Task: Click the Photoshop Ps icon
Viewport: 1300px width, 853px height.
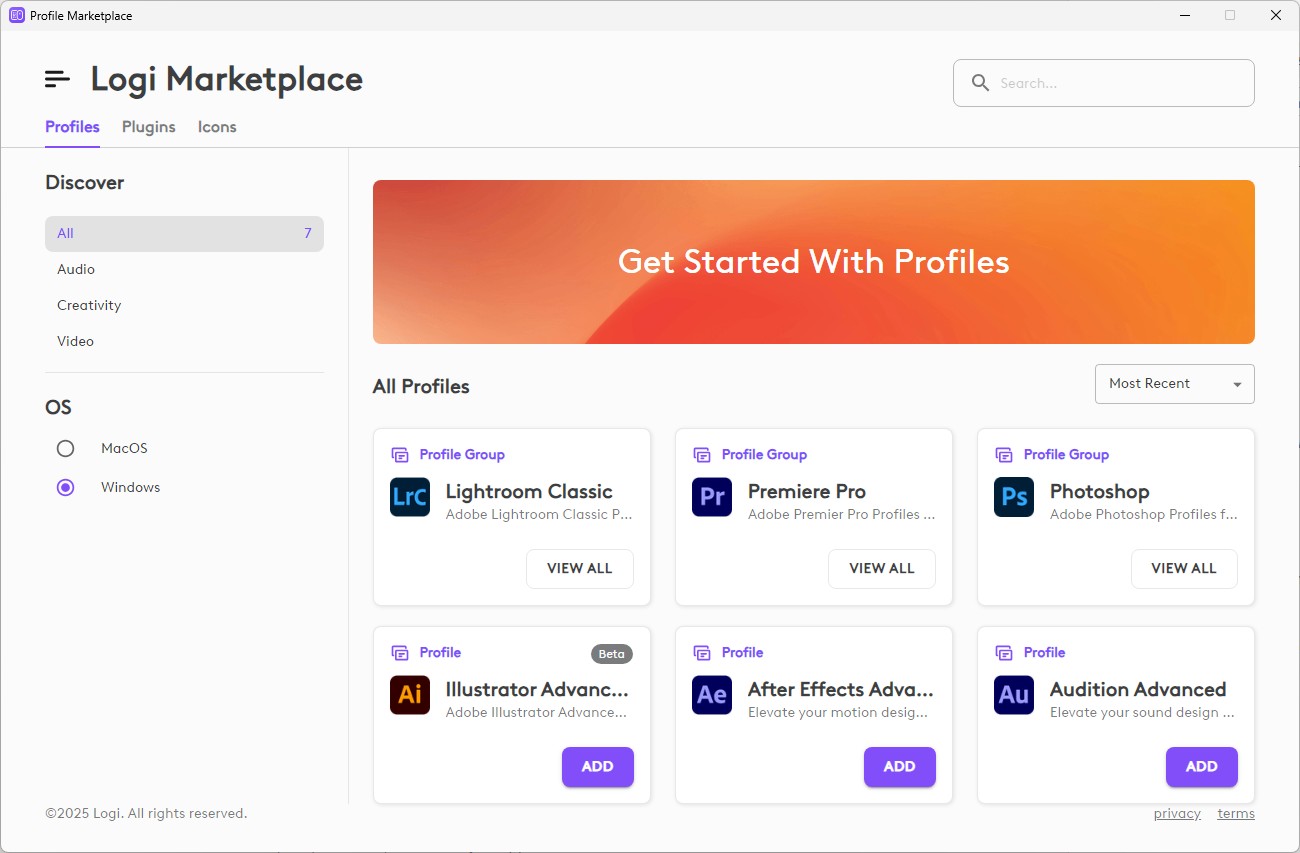Action: pyautogui.click(x=1014, y=497)
